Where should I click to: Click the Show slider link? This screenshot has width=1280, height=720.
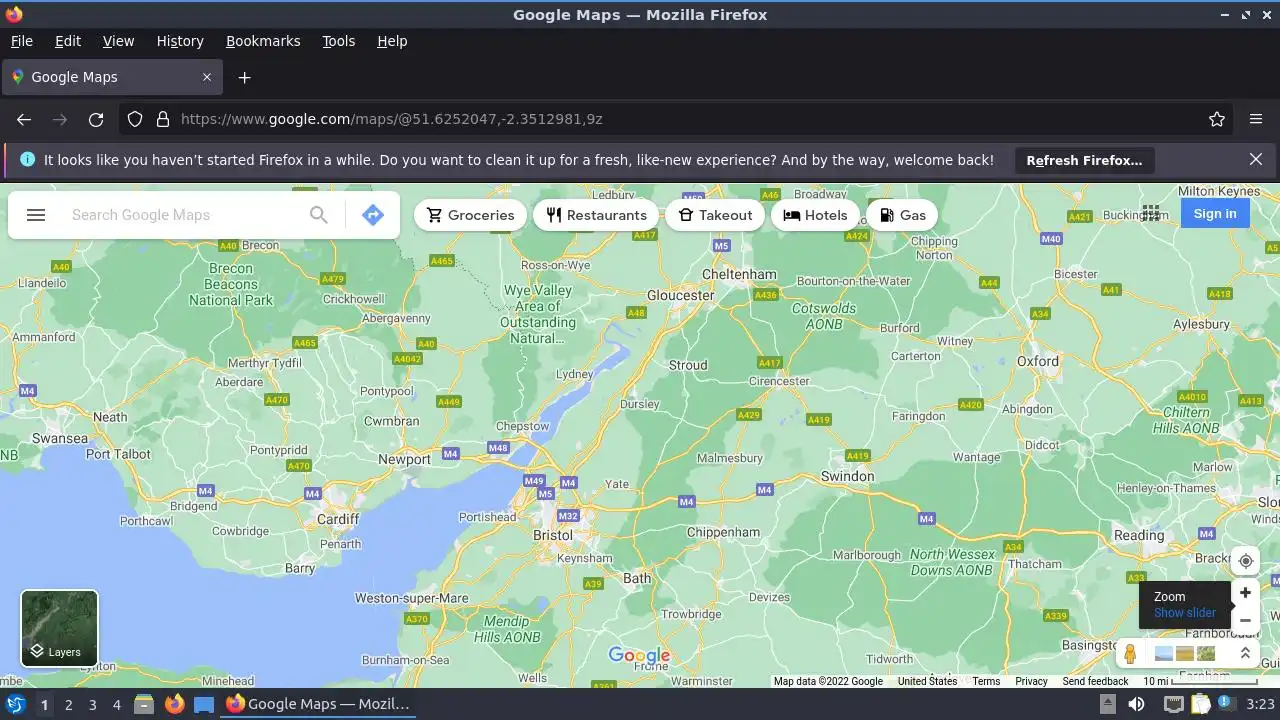pos(1185,613)
